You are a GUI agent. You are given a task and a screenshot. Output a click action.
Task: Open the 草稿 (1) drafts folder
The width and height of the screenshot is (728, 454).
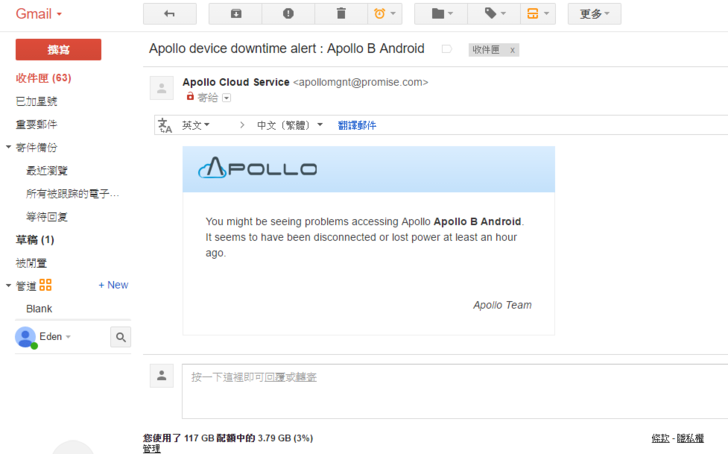pyautogui.click(x=35, y=240)
